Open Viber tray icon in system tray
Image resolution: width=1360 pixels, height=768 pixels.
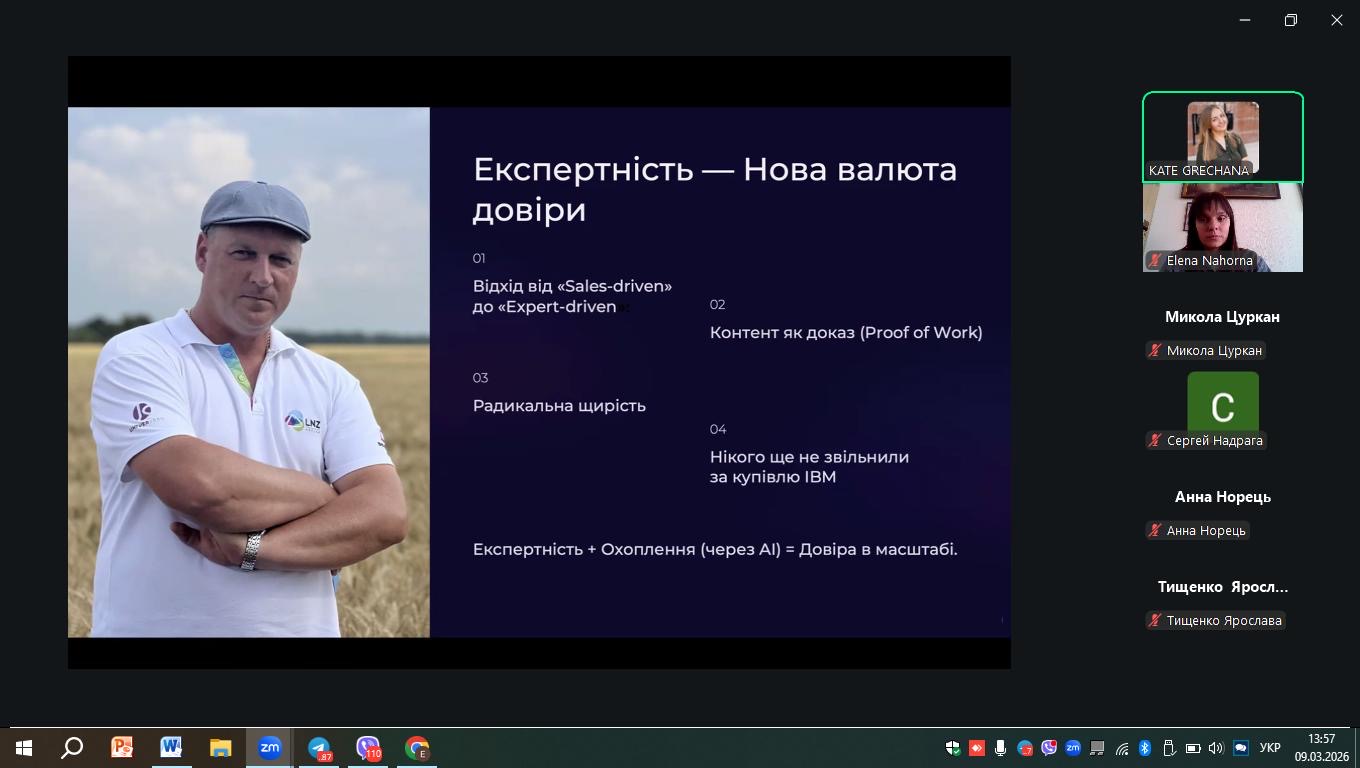(1049, 748)
